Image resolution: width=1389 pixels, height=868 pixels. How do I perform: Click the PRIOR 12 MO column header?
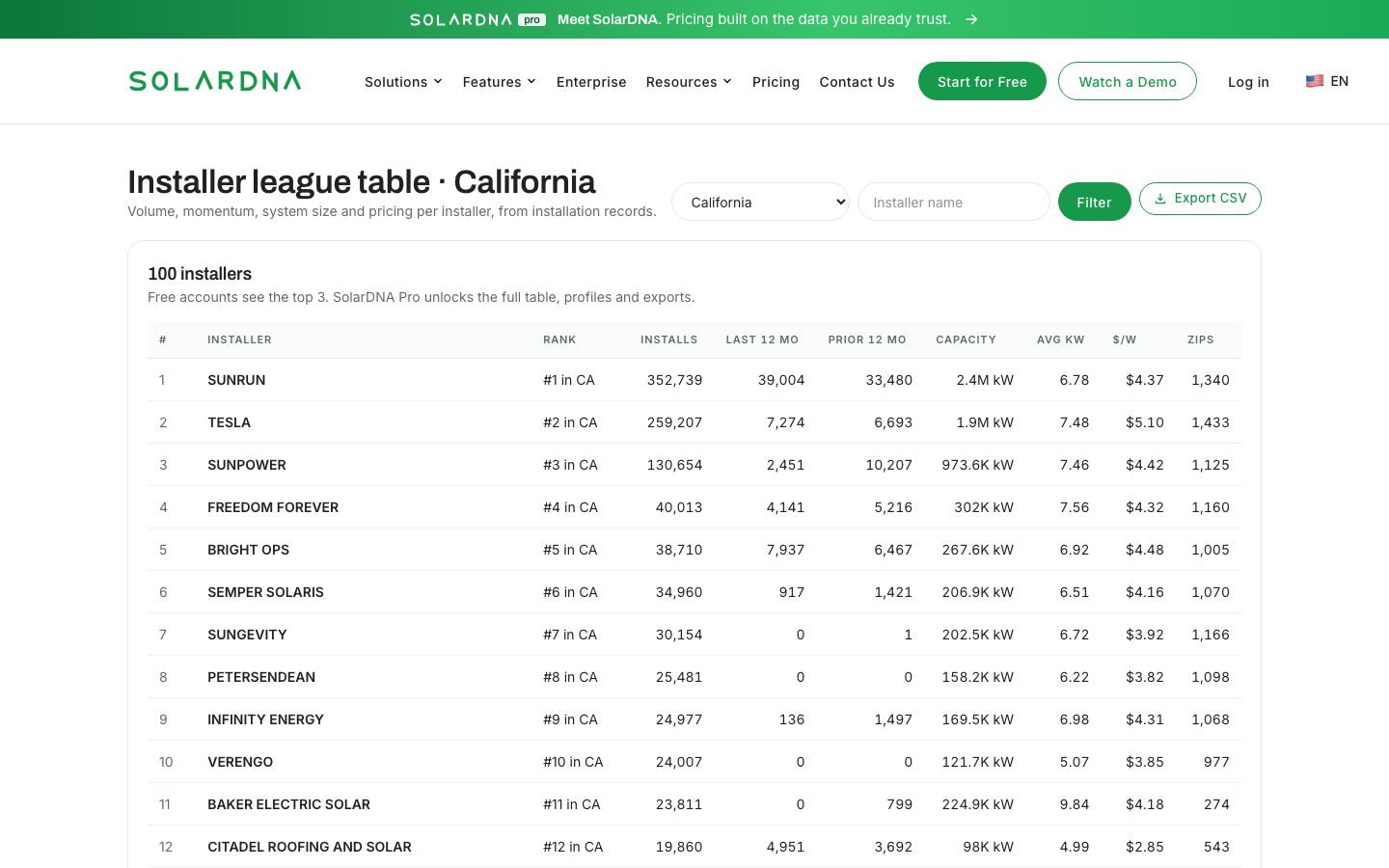pyautogui.click(x=867, y=339)
